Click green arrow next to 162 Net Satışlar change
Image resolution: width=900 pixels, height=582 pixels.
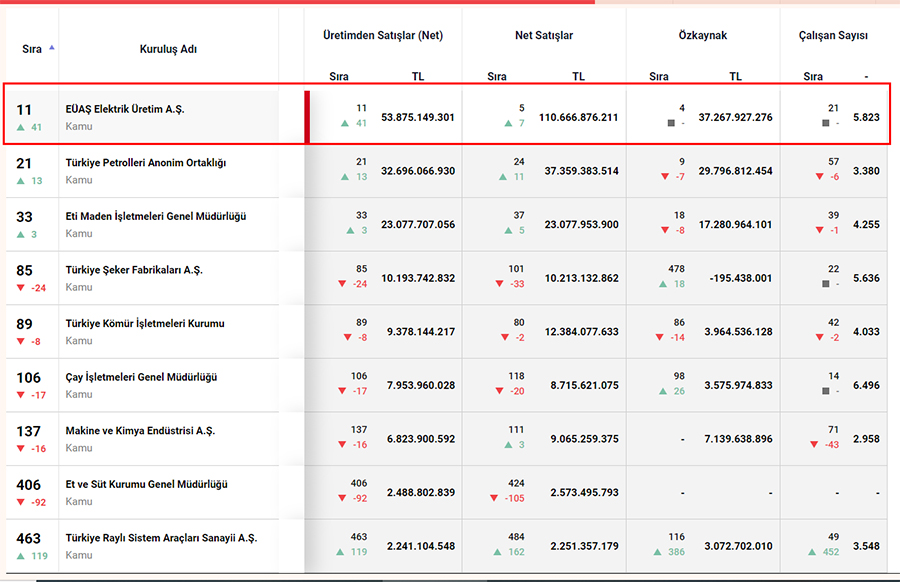pyautogui.click(x=497, y=552)
